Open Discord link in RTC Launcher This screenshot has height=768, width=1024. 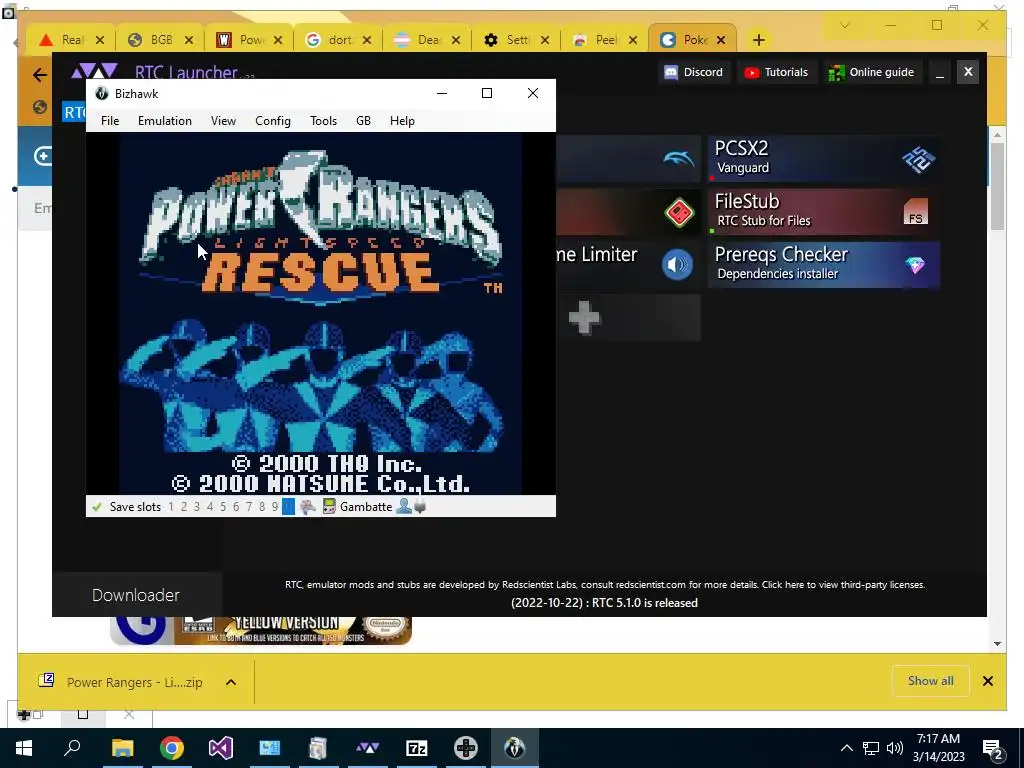(694, 72)
